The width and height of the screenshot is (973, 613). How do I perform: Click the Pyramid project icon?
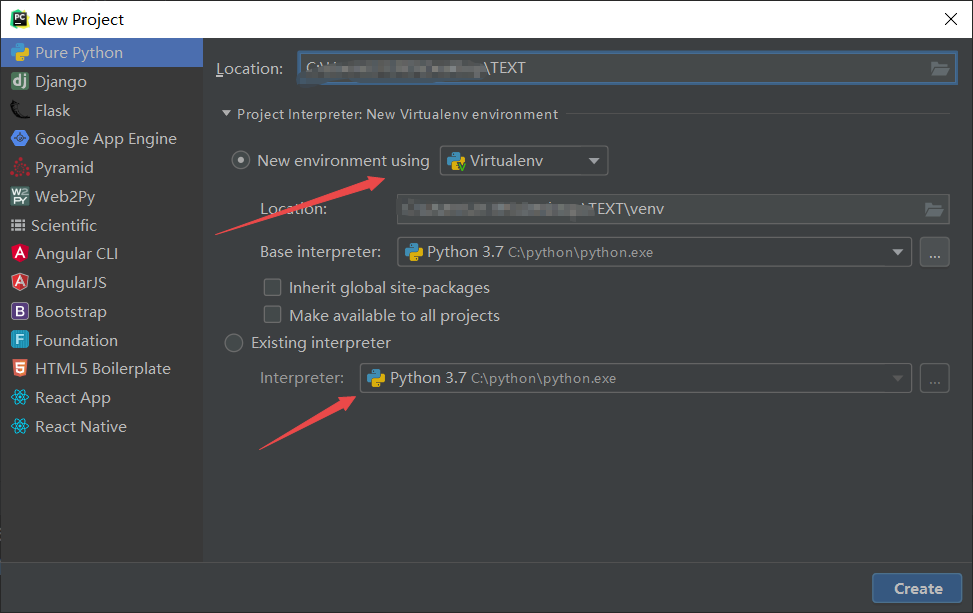[x=20, y=168]
